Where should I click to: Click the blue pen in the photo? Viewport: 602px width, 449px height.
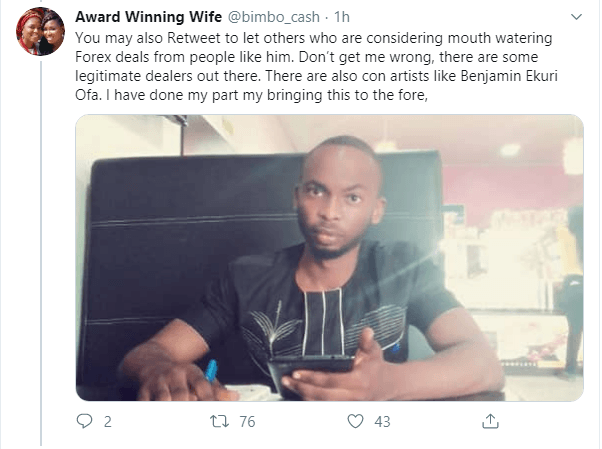point(211,371)
